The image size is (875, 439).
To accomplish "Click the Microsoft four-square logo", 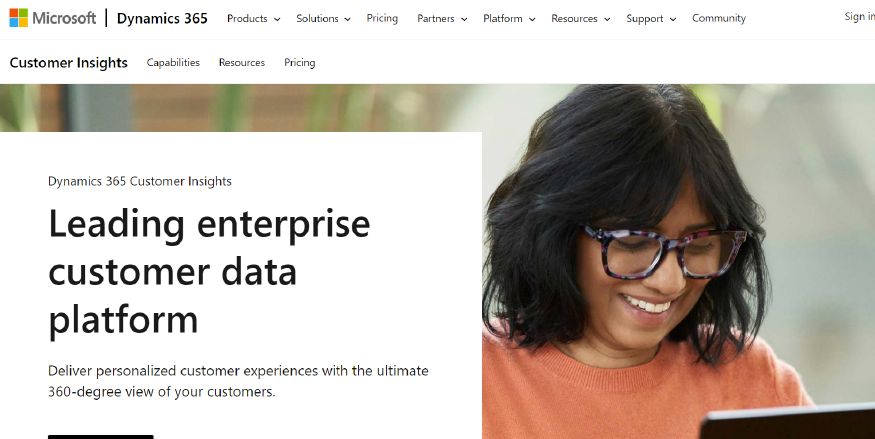I will [18, 18].
